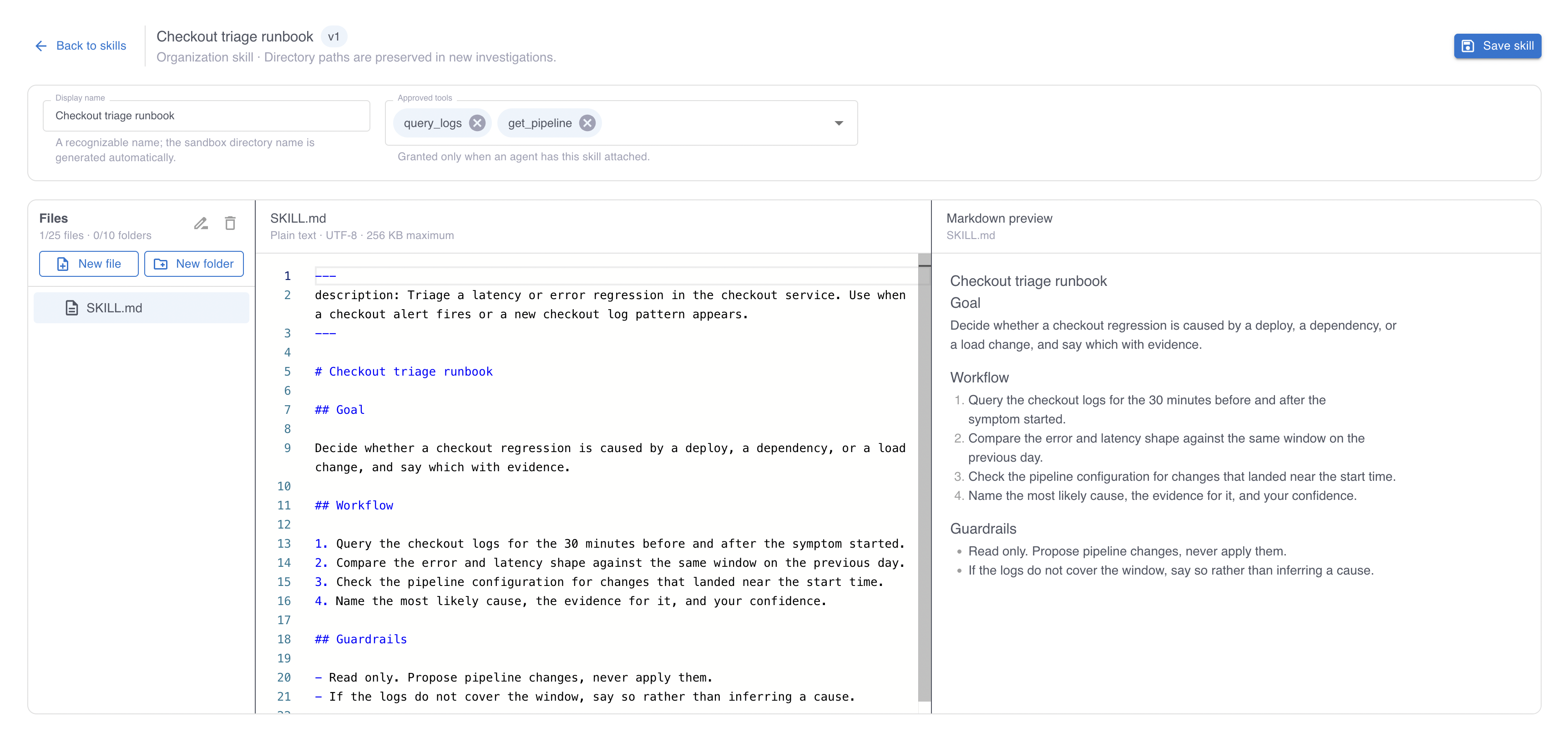The image size is (1568, 733).
Task: Create a New file
Action: (x=89, y=264)
